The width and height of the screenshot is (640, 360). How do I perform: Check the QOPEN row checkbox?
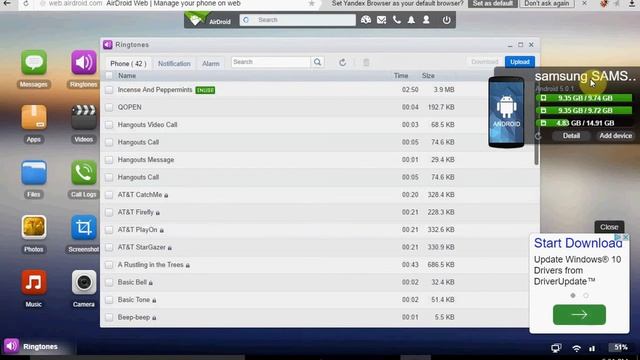[109, 107]
